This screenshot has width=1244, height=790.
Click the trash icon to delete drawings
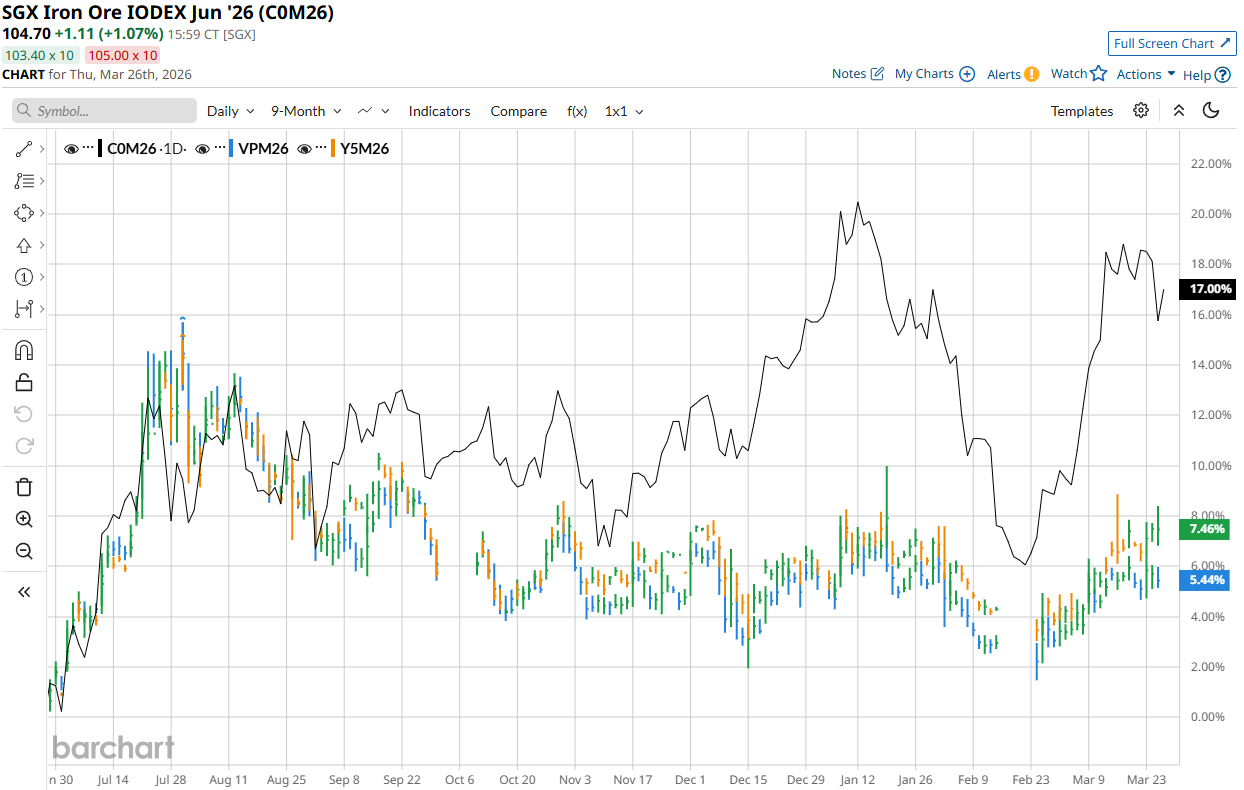click(25, 487)
